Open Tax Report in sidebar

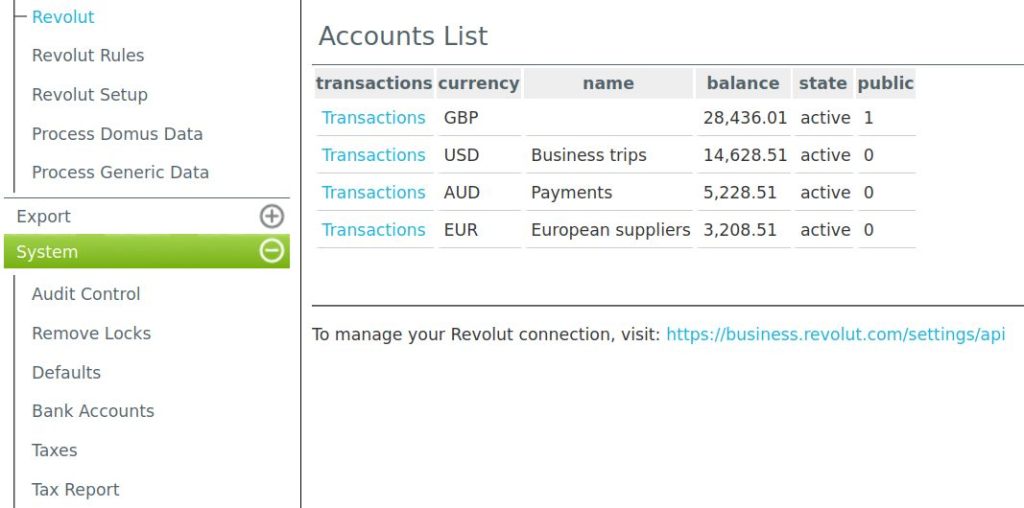[x=75, y=489]
